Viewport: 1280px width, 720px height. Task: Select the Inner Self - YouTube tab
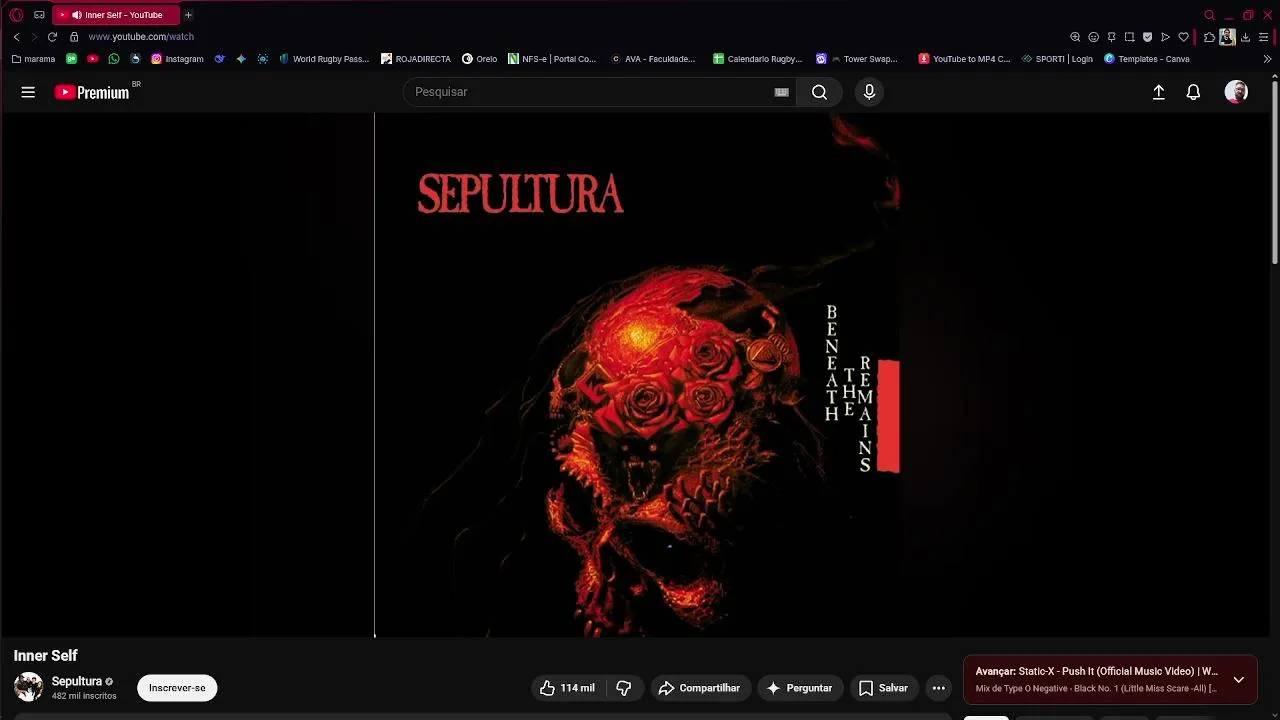click(x=115, y=15)
